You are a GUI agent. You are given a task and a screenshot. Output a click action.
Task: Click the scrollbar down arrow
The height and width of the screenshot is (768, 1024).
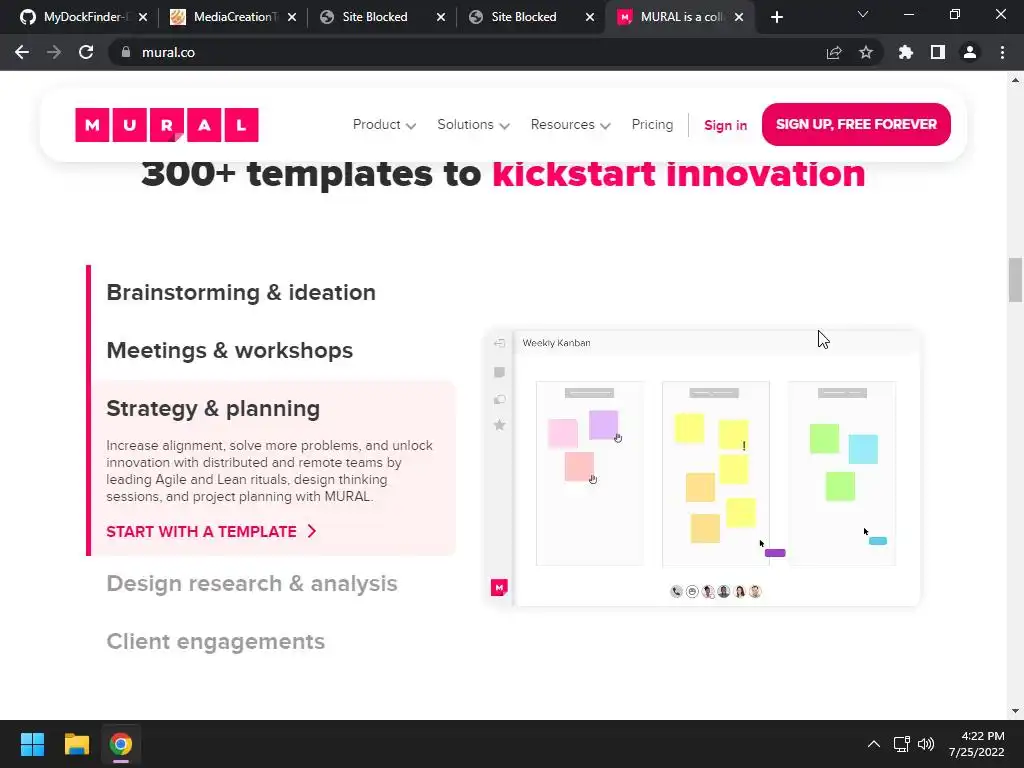1015,711
